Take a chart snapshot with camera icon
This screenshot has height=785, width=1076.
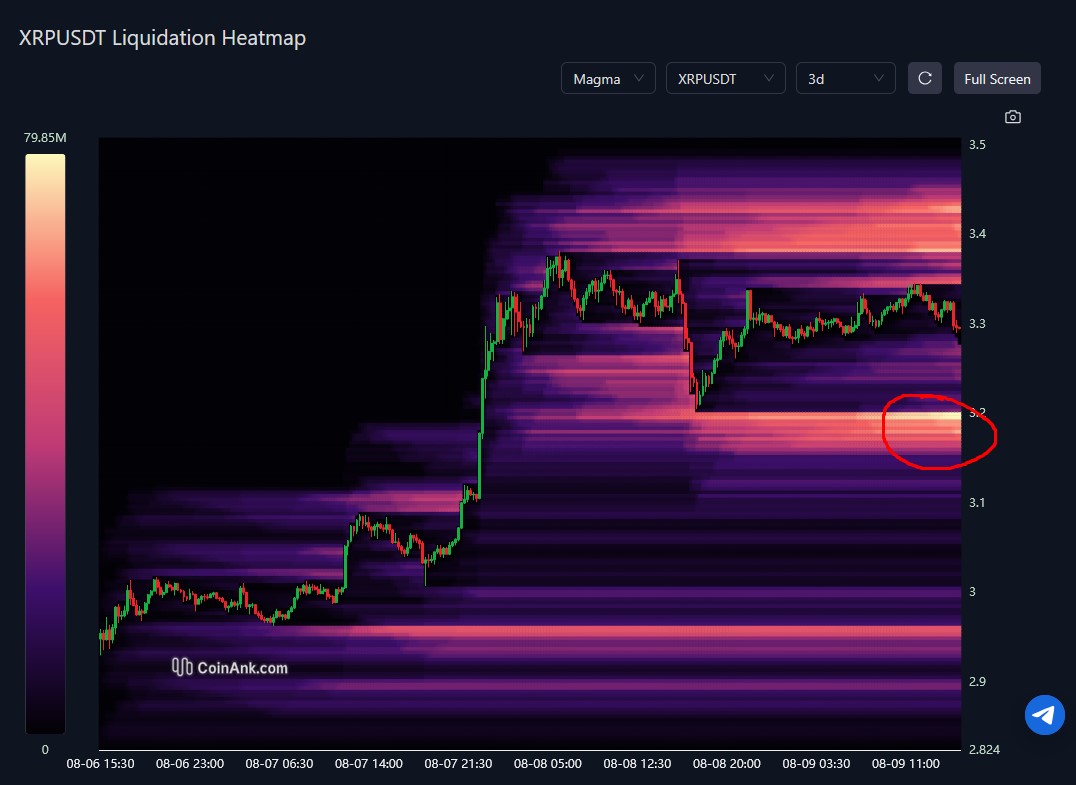(x=1012, y=117)
